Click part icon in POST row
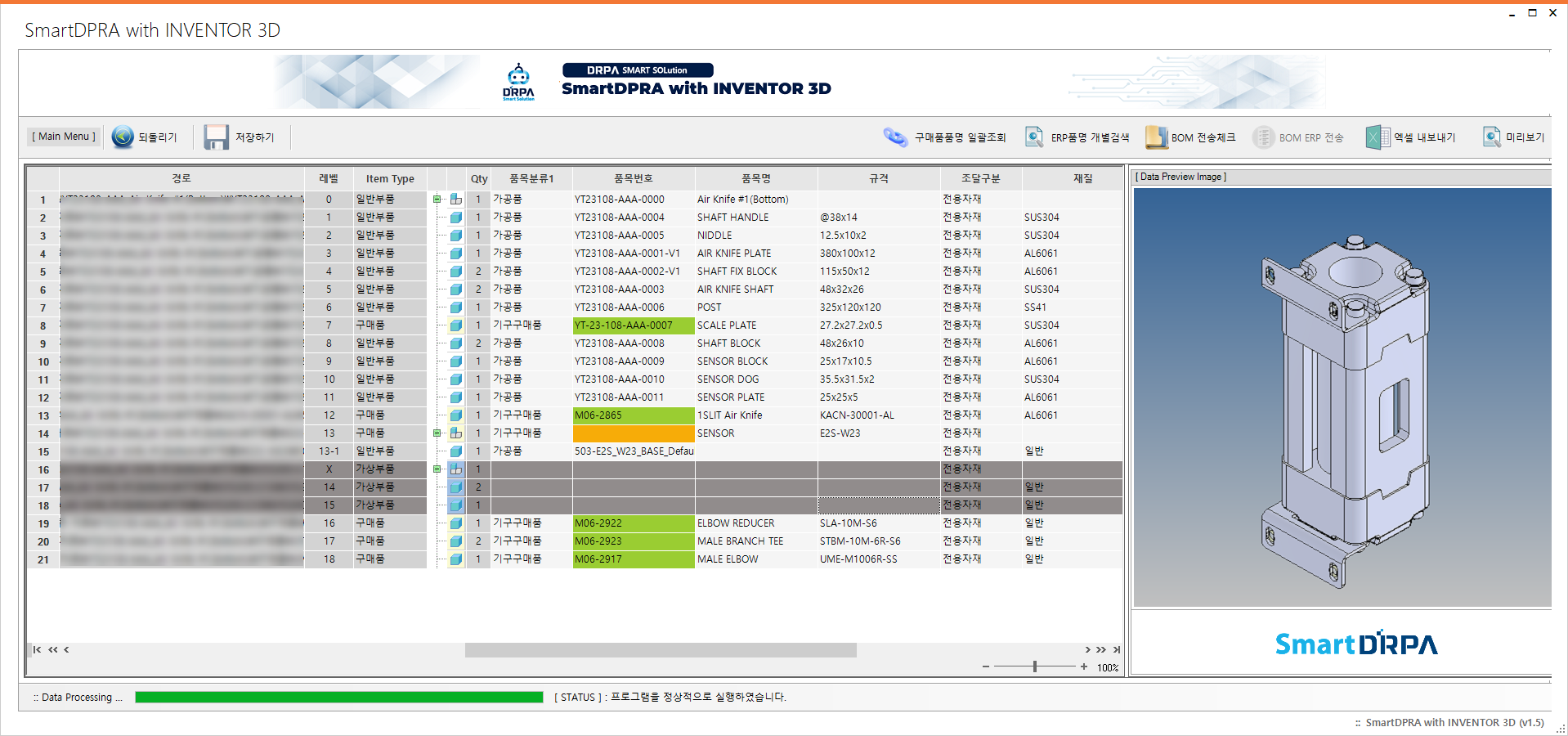The image size is (1568, 736). [456, 307]
